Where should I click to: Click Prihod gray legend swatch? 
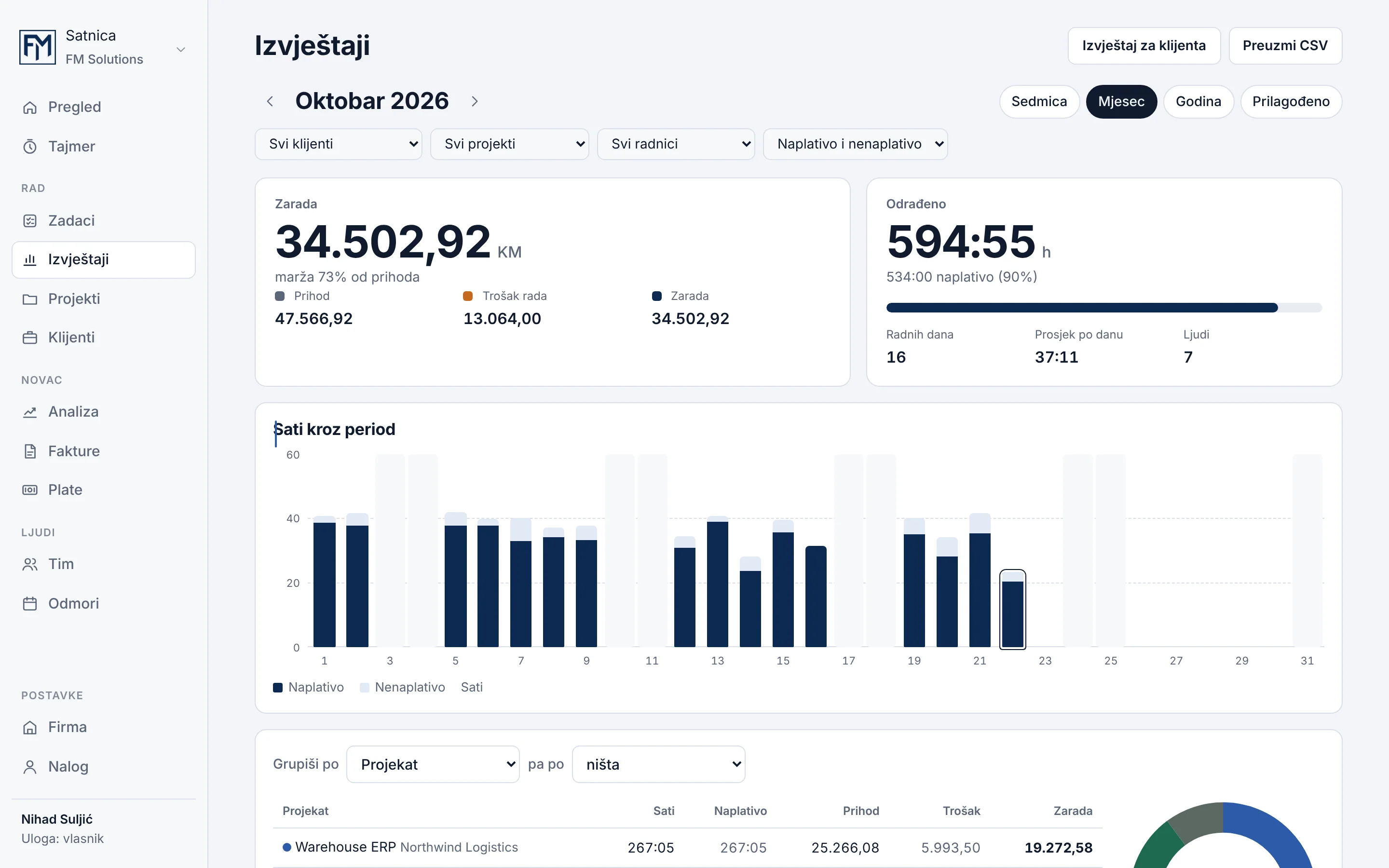(280, 296)
